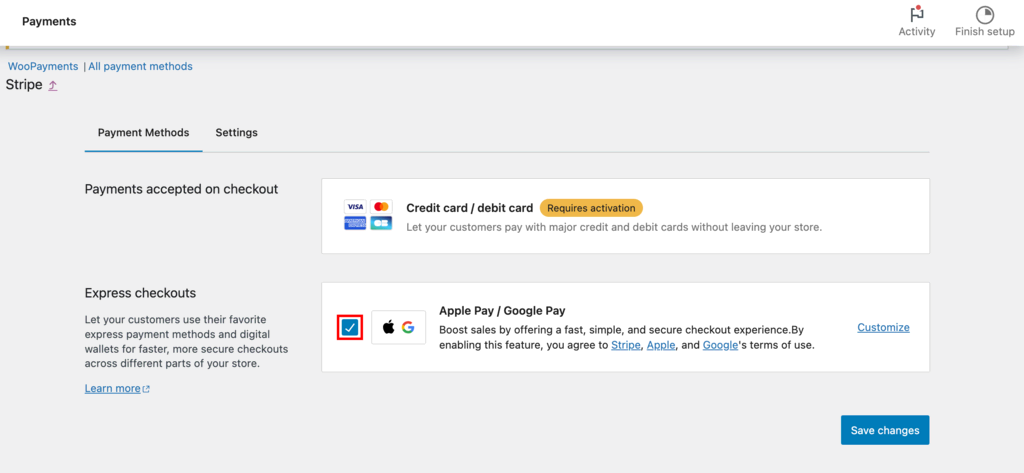
Task: Click the Credit card / debit card title
Action: point(470,208)
